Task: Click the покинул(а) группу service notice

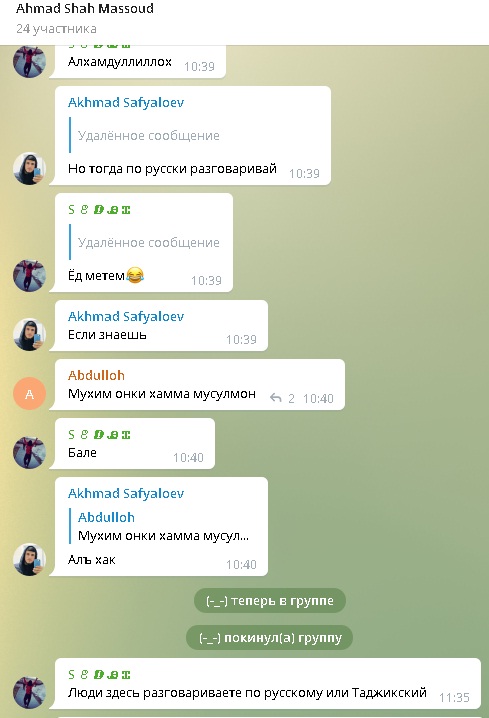Action: [270, 638]
